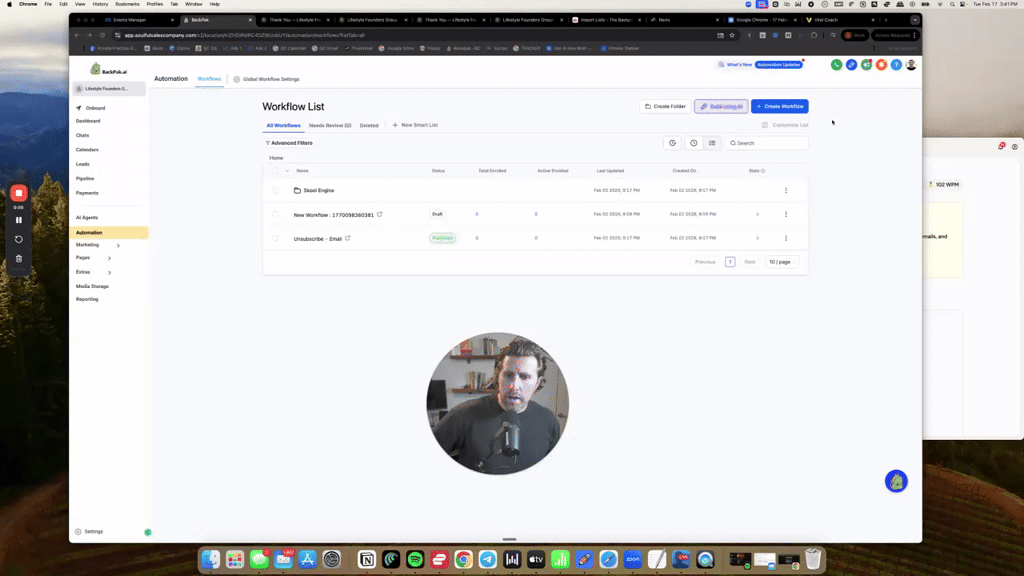Open the orange notifications bell
Image resolution: width=1024 pixels, height=576 pixels.
tap(881, 65)
